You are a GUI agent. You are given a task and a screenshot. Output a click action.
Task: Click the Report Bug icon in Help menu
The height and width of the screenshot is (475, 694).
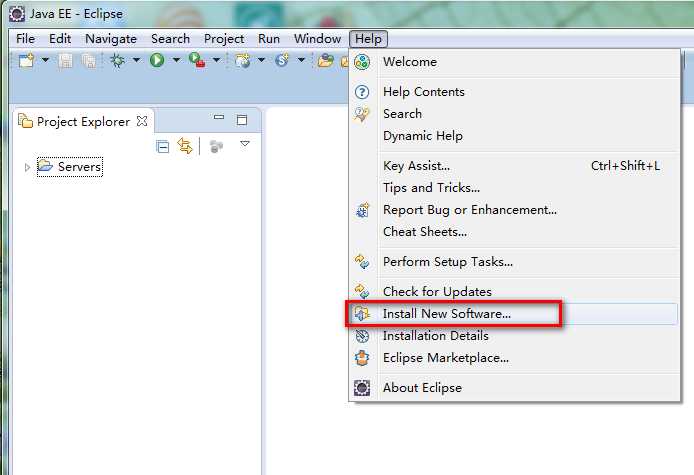pos(362,210)
